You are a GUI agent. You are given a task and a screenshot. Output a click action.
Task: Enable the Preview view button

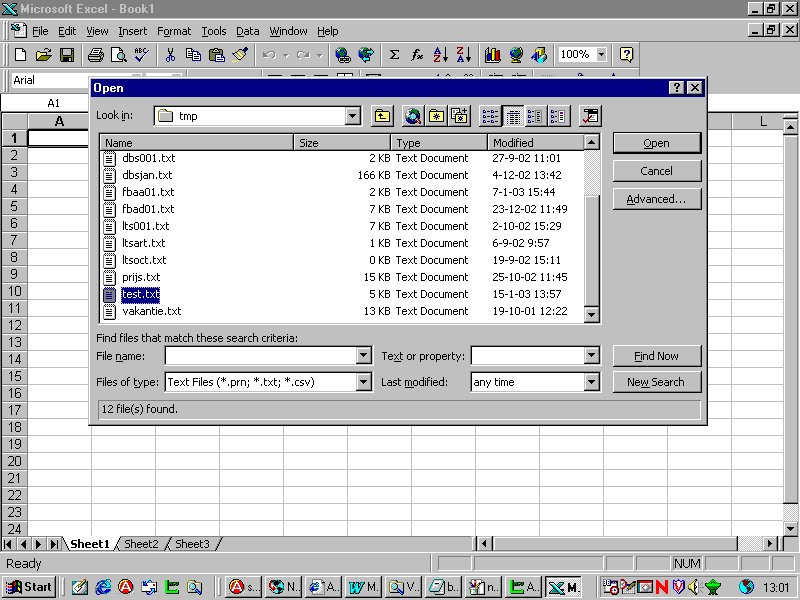coord(558,116)
